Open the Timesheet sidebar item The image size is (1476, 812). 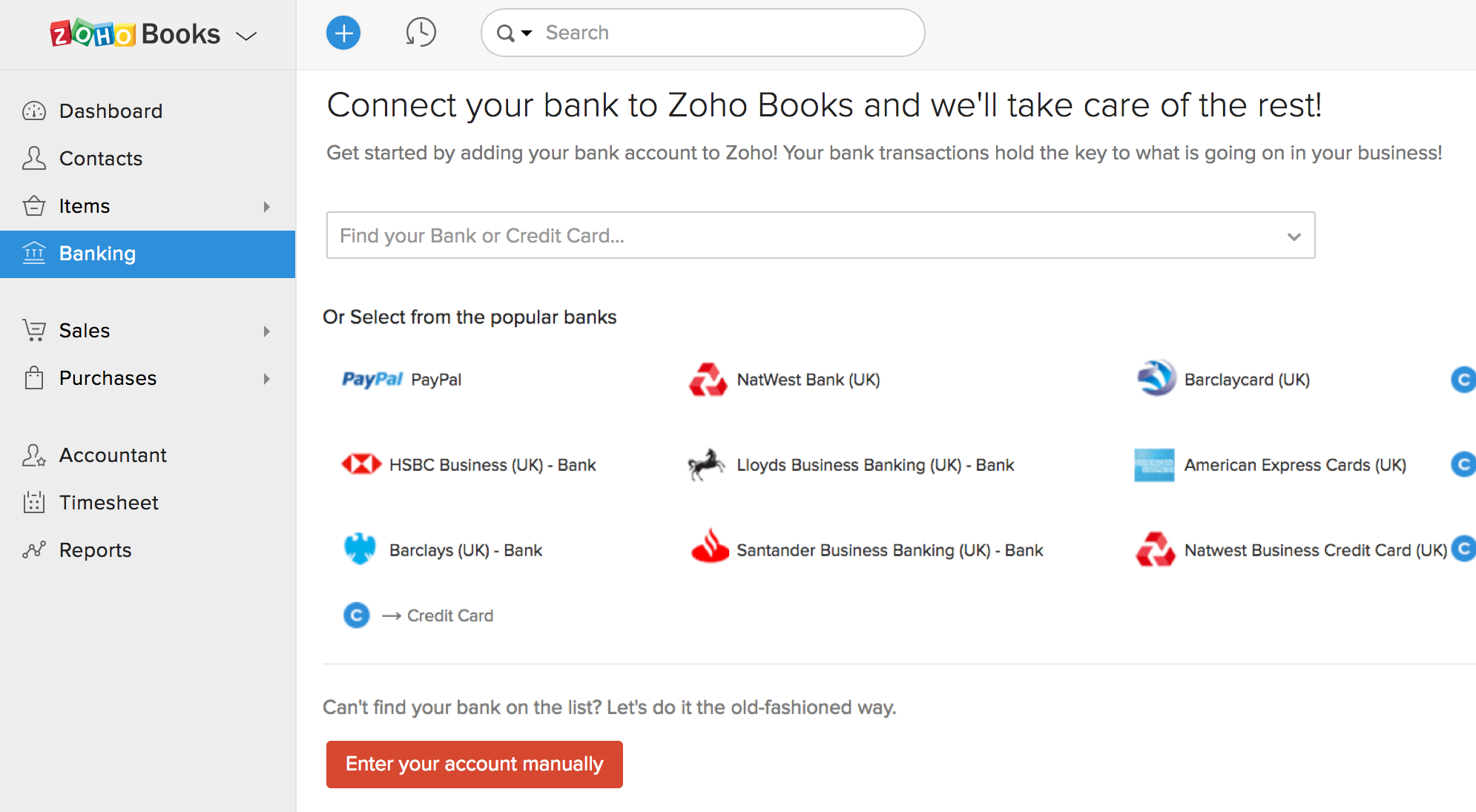click(x=108, y=503)
